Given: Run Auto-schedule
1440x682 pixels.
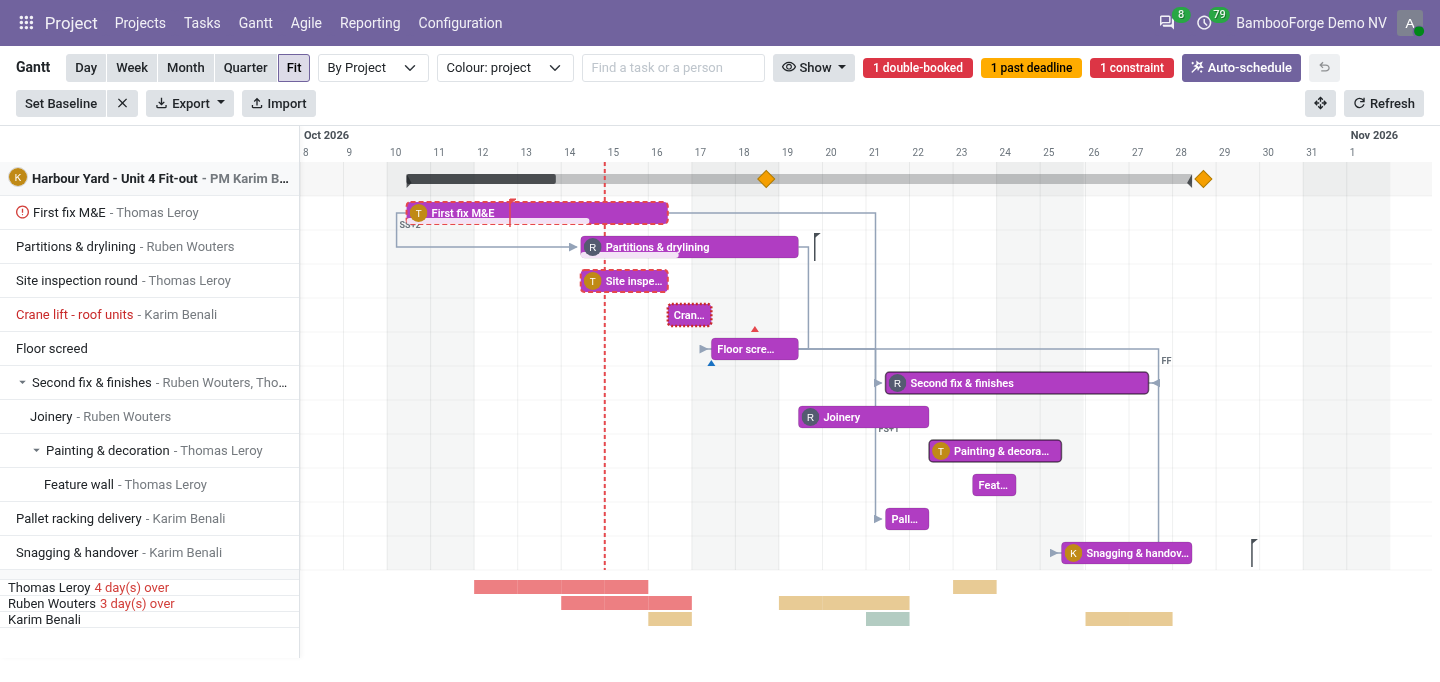Looking at the screenshot, I should (1241, 68).
